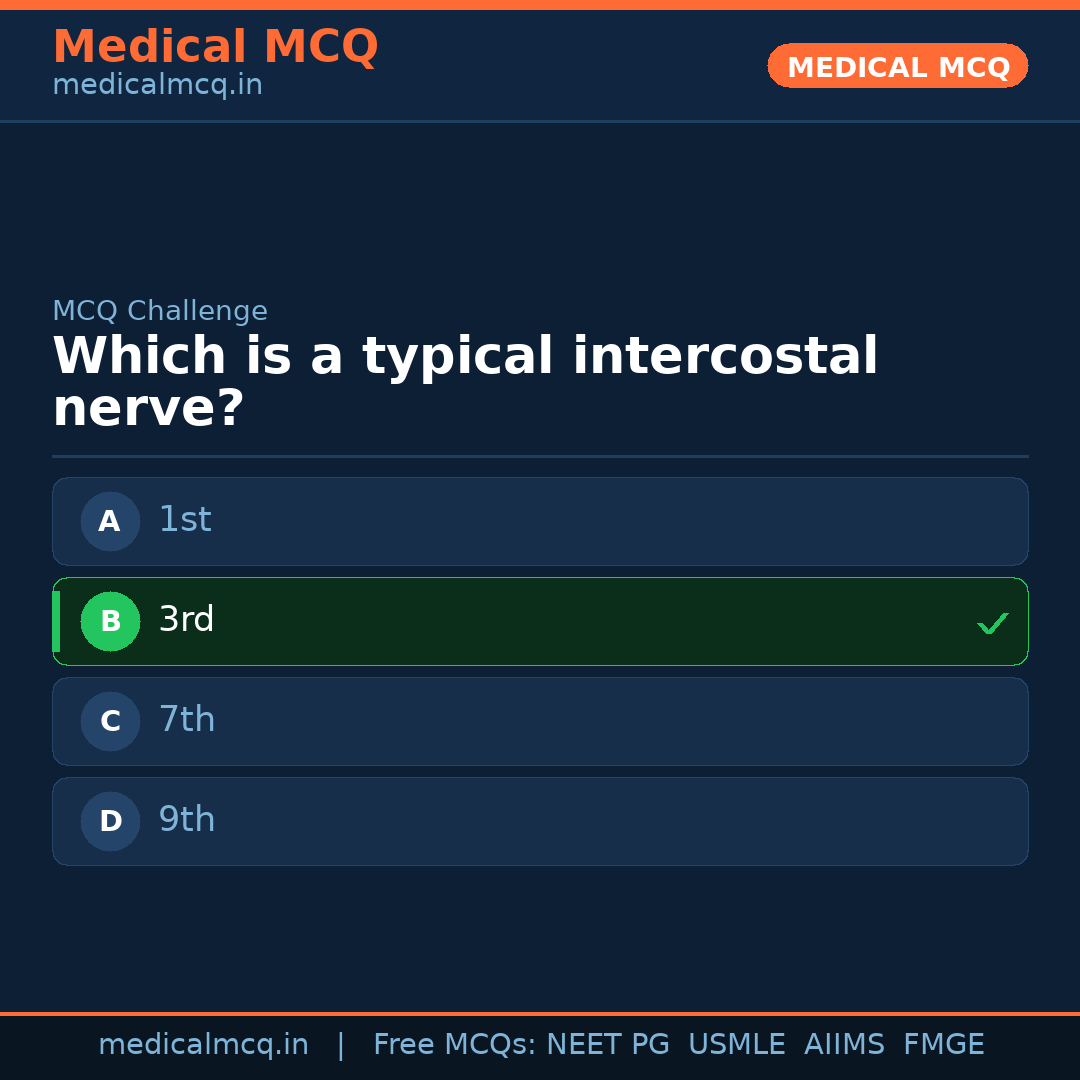Select answer option C, 7th

coord(540,721)
